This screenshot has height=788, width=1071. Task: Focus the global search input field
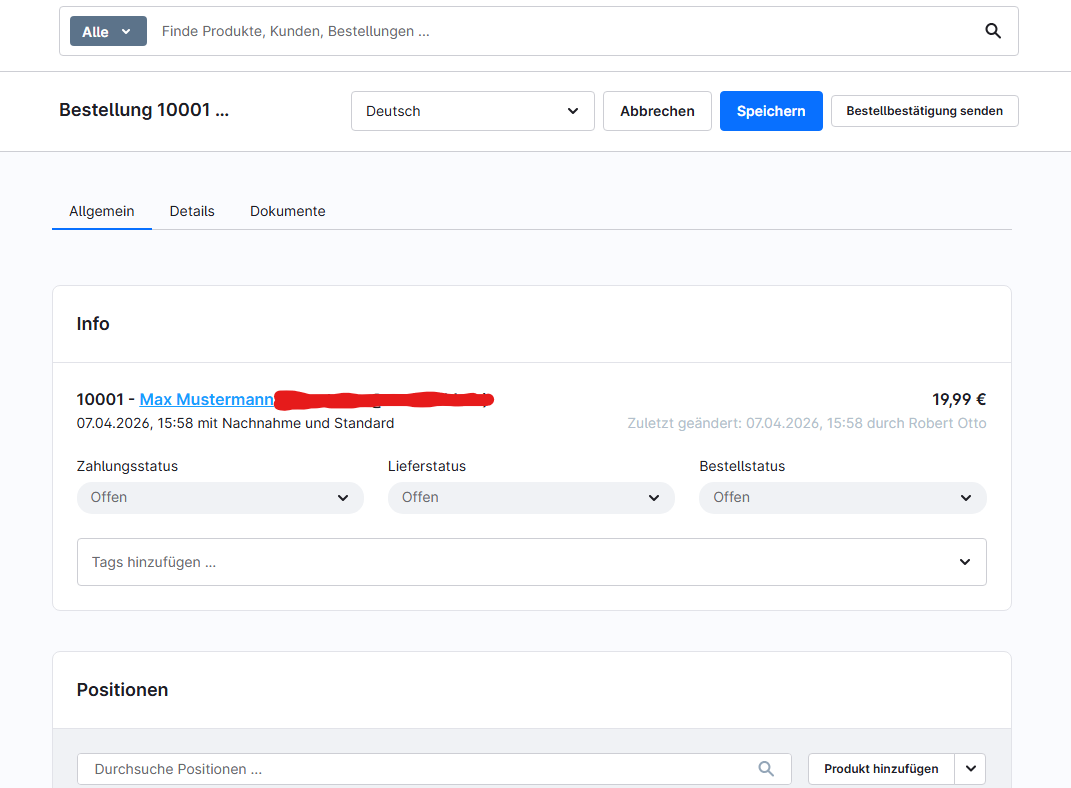(560, 32)
